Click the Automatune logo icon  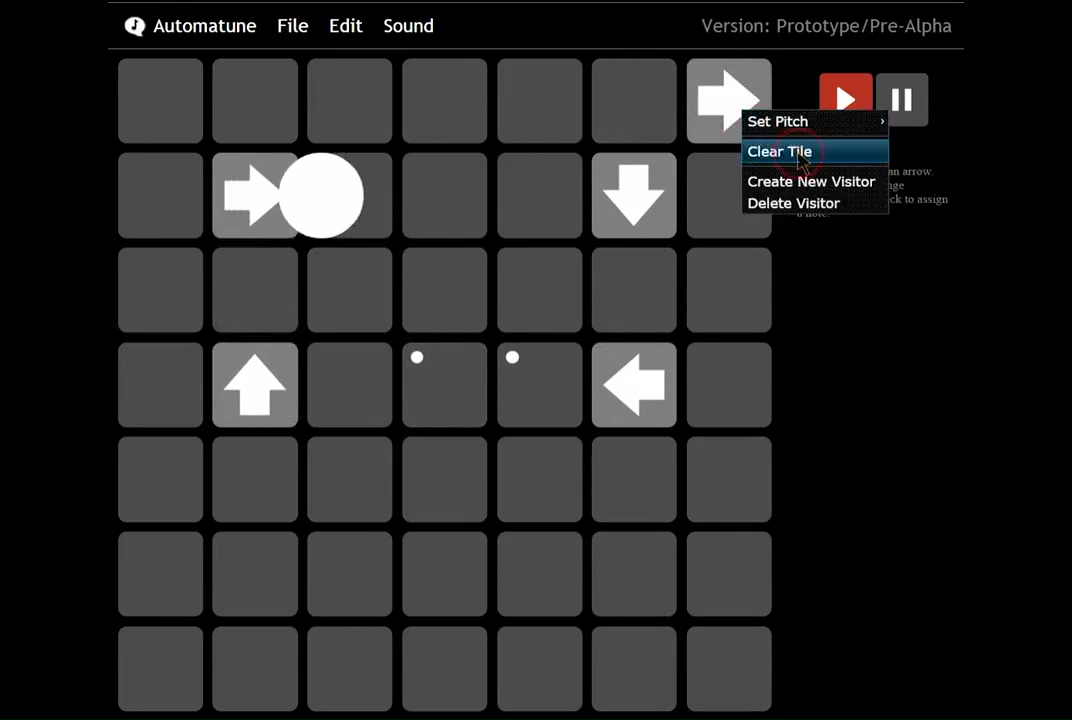coord(135,26)
